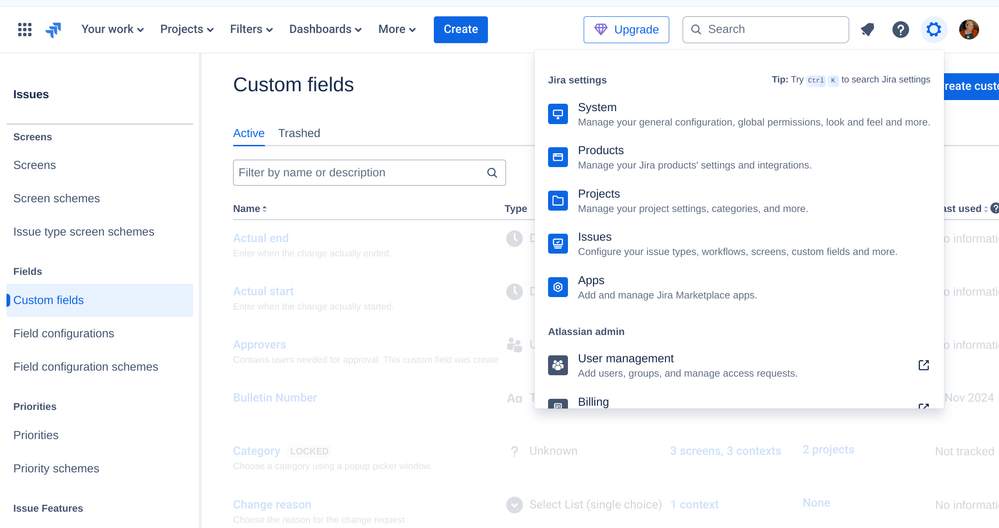This screenshot has width=999, height=528.
Task: Open the notifications icon
Action: (867, 29)
